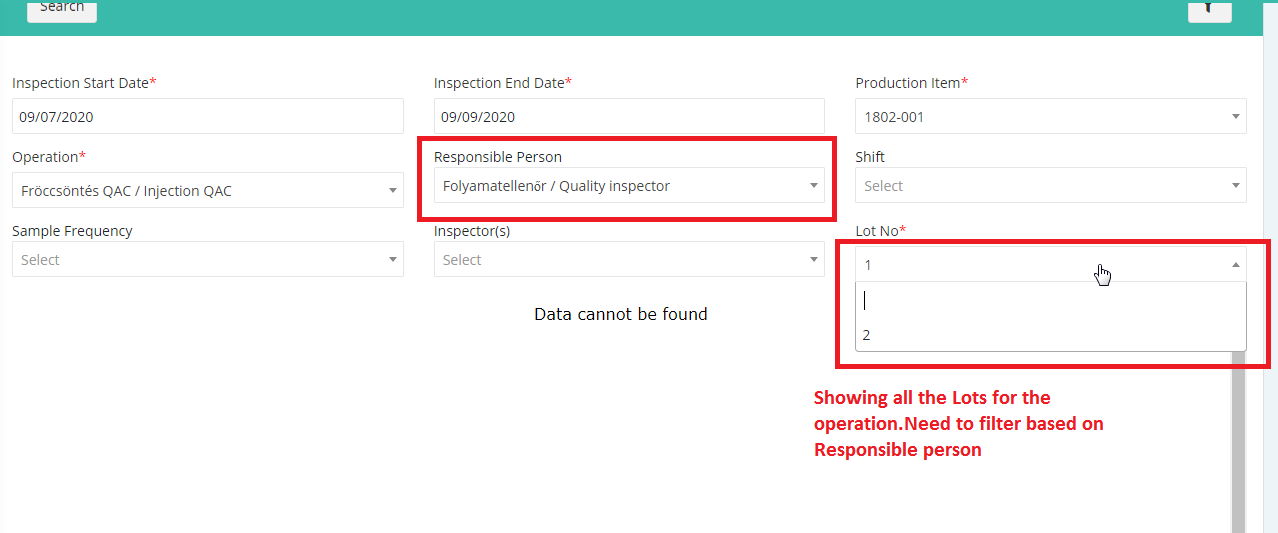Click the selected Lot No value 1
Viewport: 1278px width, 533px height.
tap(869, 265)
